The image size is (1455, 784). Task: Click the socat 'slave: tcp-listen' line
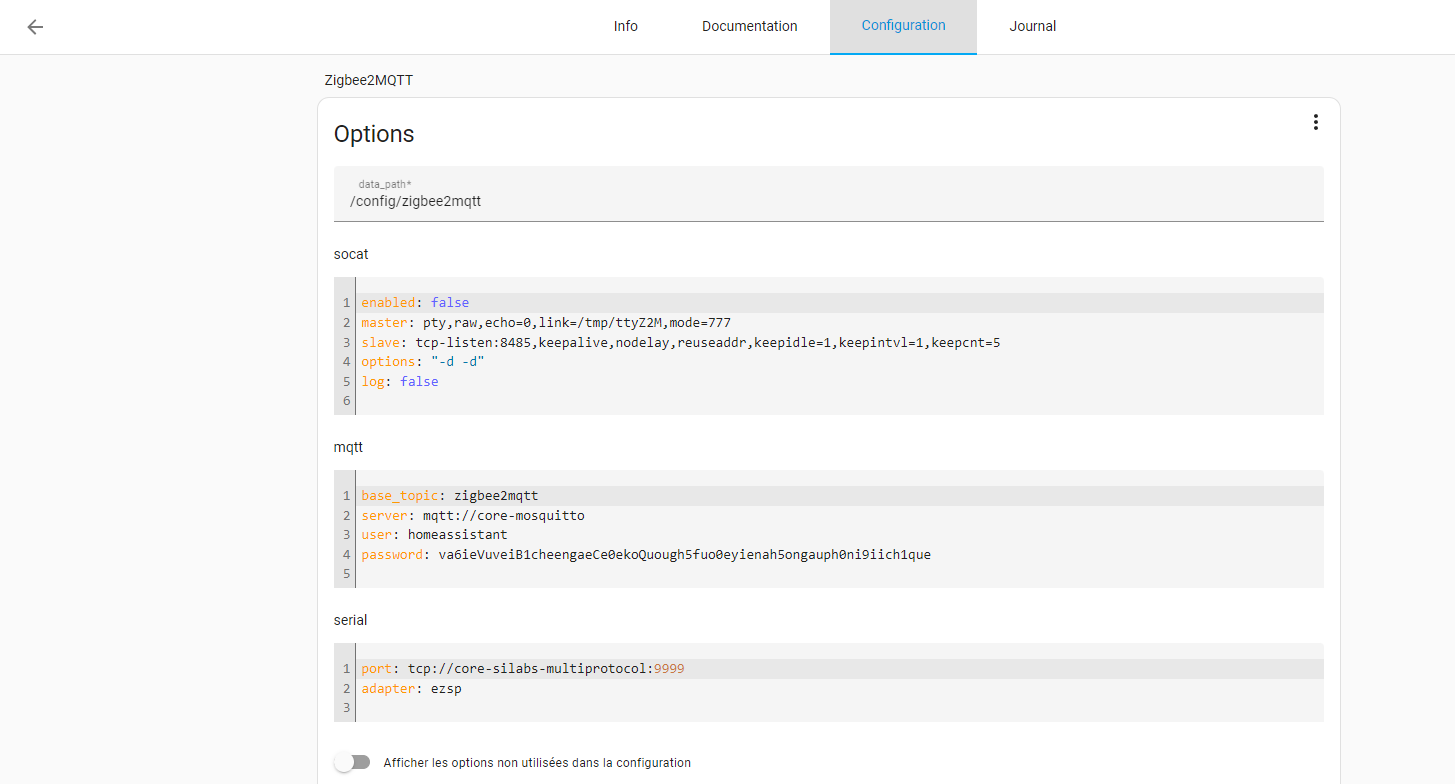tap(680, 343)
